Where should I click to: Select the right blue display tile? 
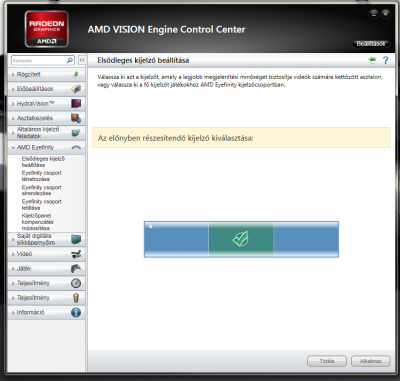point(306,239)
